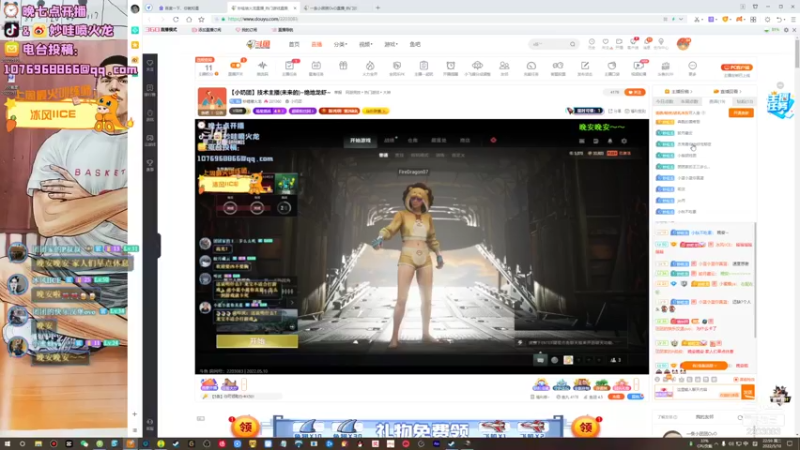Send the chat message with the orange 发送 button
800x450 pixels.
pyautogui.click(x=747, y=392)
